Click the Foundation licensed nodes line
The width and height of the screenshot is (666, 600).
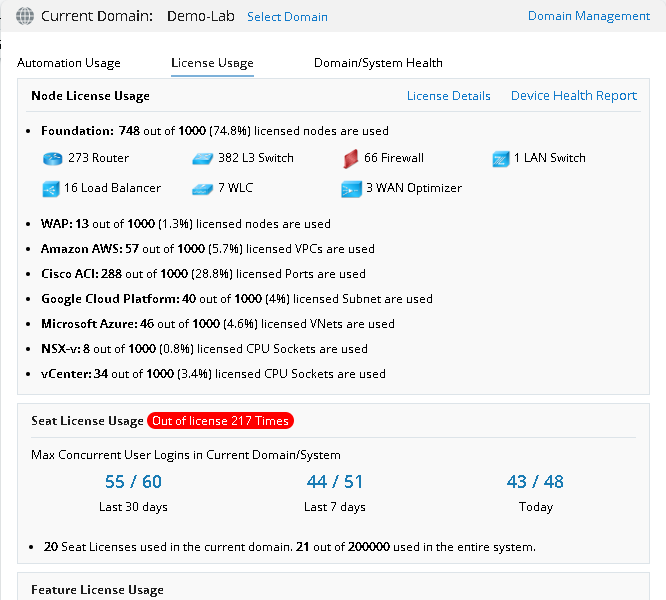(215, 131)
